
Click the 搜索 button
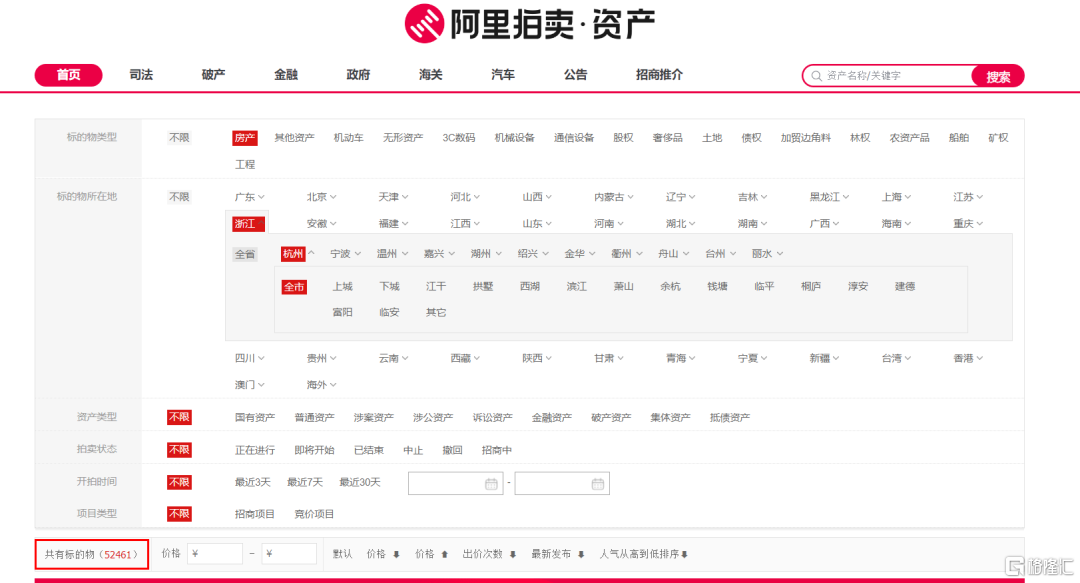point(998,76)
